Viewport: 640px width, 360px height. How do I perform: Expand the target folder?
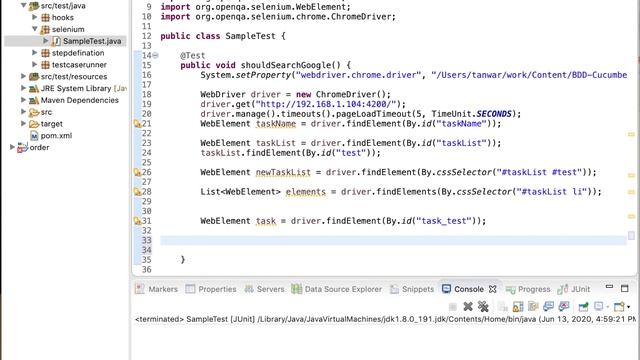pos(24,124)
